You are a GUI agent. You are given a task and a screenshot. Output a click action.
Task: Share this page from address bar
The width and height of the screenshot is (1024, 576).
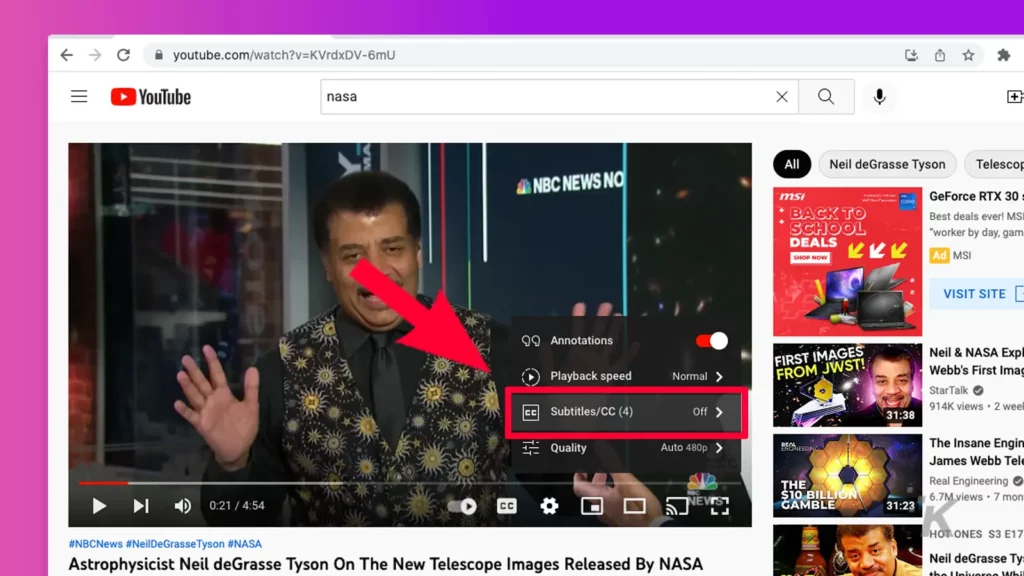pos(940,55)
